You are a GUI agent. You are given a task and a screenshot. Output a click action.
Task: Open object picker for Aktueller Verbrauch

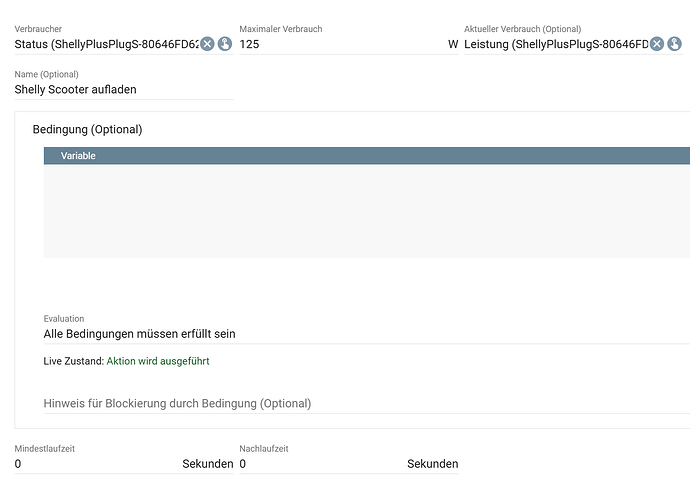coord(675,44)
